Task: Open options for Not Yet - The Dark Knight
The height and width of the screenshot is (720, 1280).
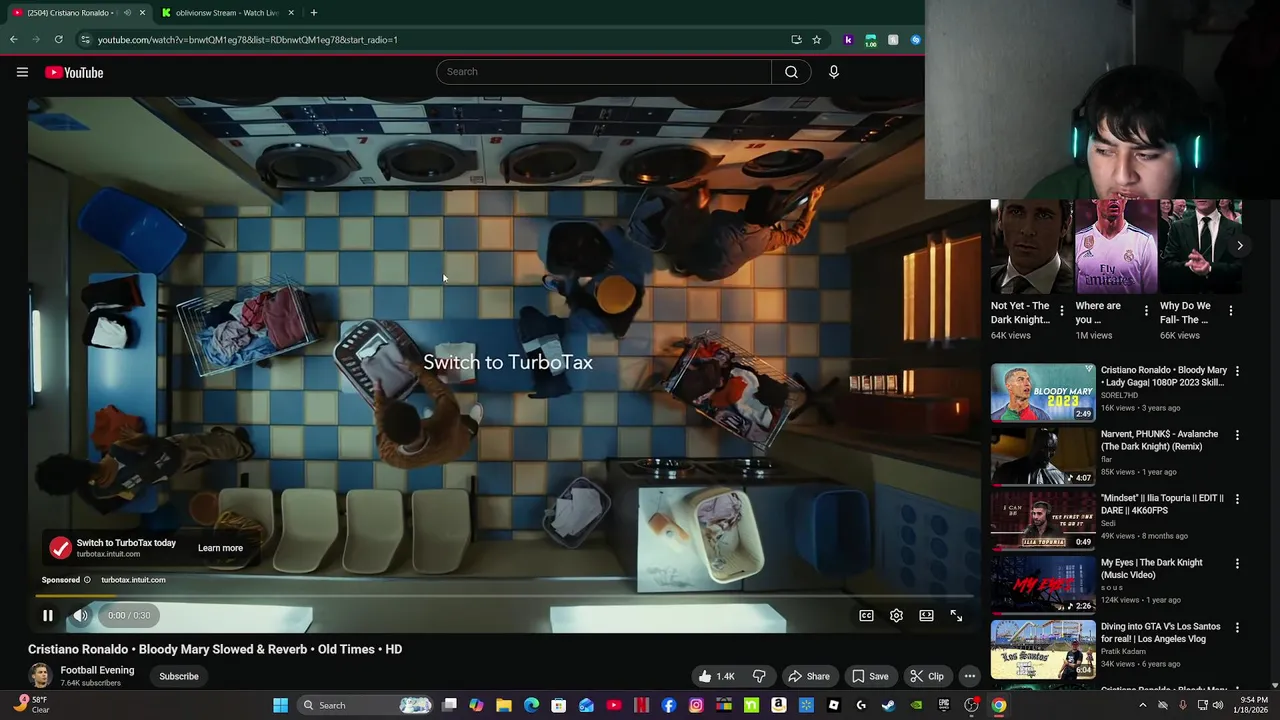Action: (1062, 311)
